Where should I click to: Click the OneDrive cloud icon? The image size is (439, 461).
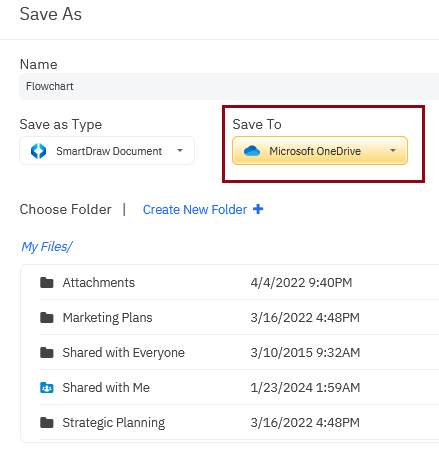(x=252, y=151)
